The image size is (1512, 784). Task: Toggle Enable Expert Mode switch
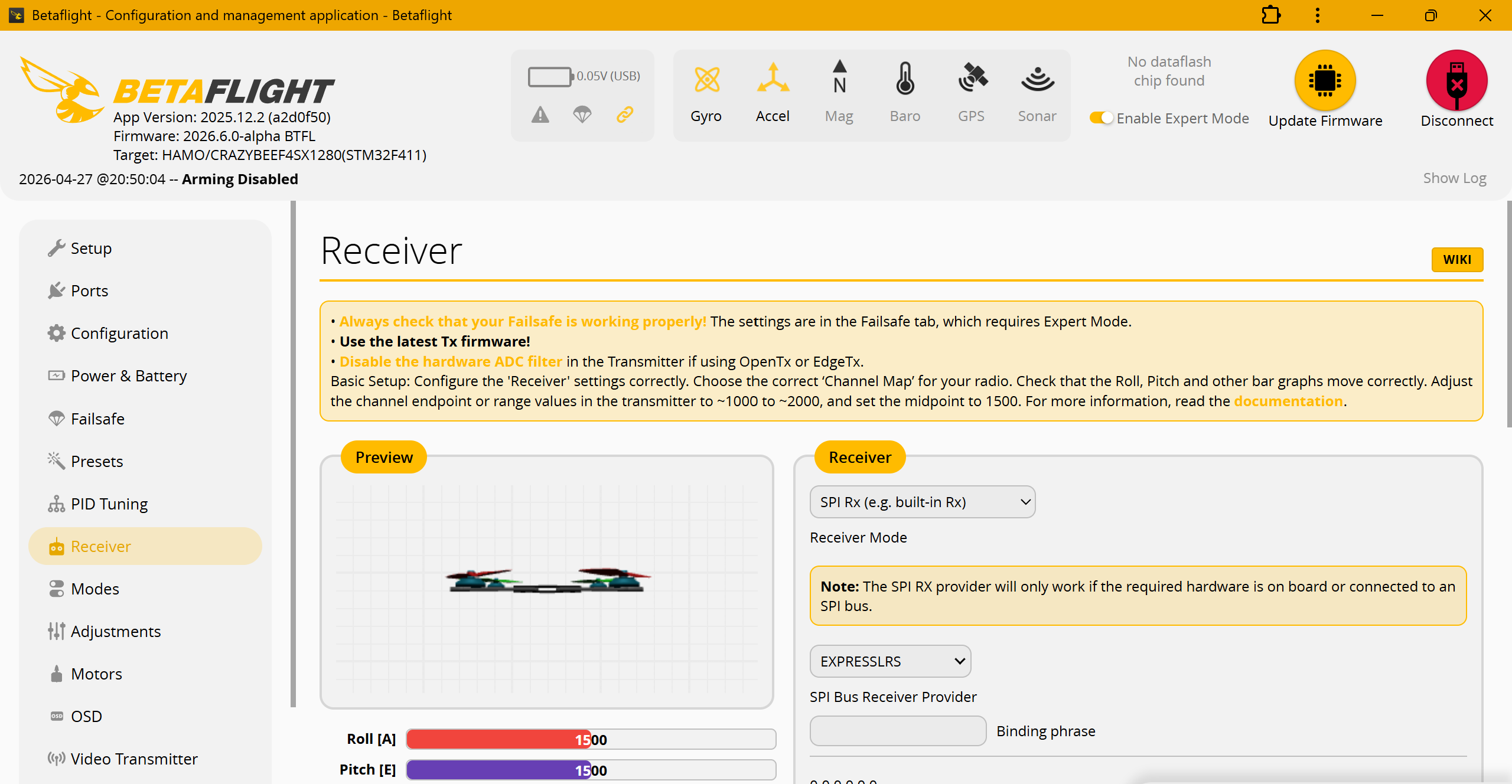pos(1102,118)
